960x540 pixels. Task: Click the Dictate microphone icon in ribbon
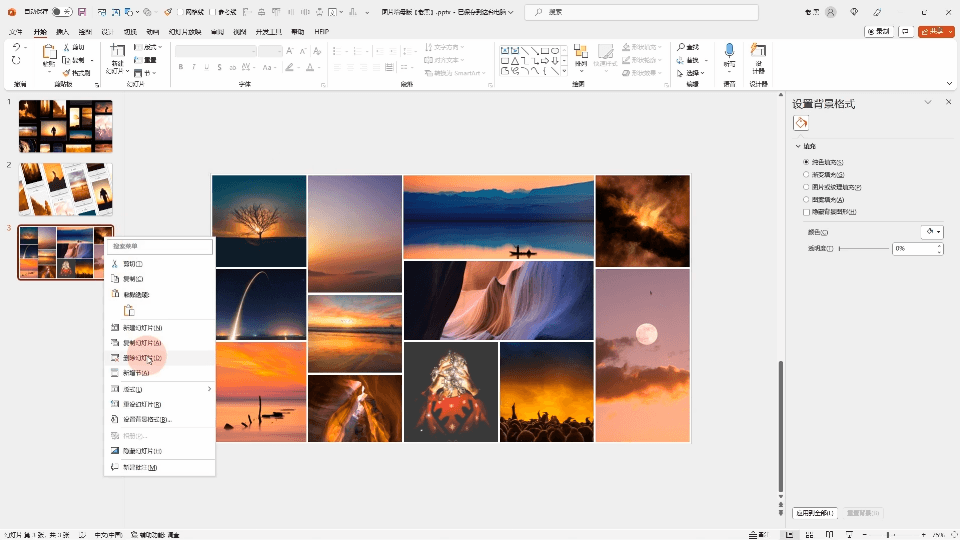(x=729, y=52)
